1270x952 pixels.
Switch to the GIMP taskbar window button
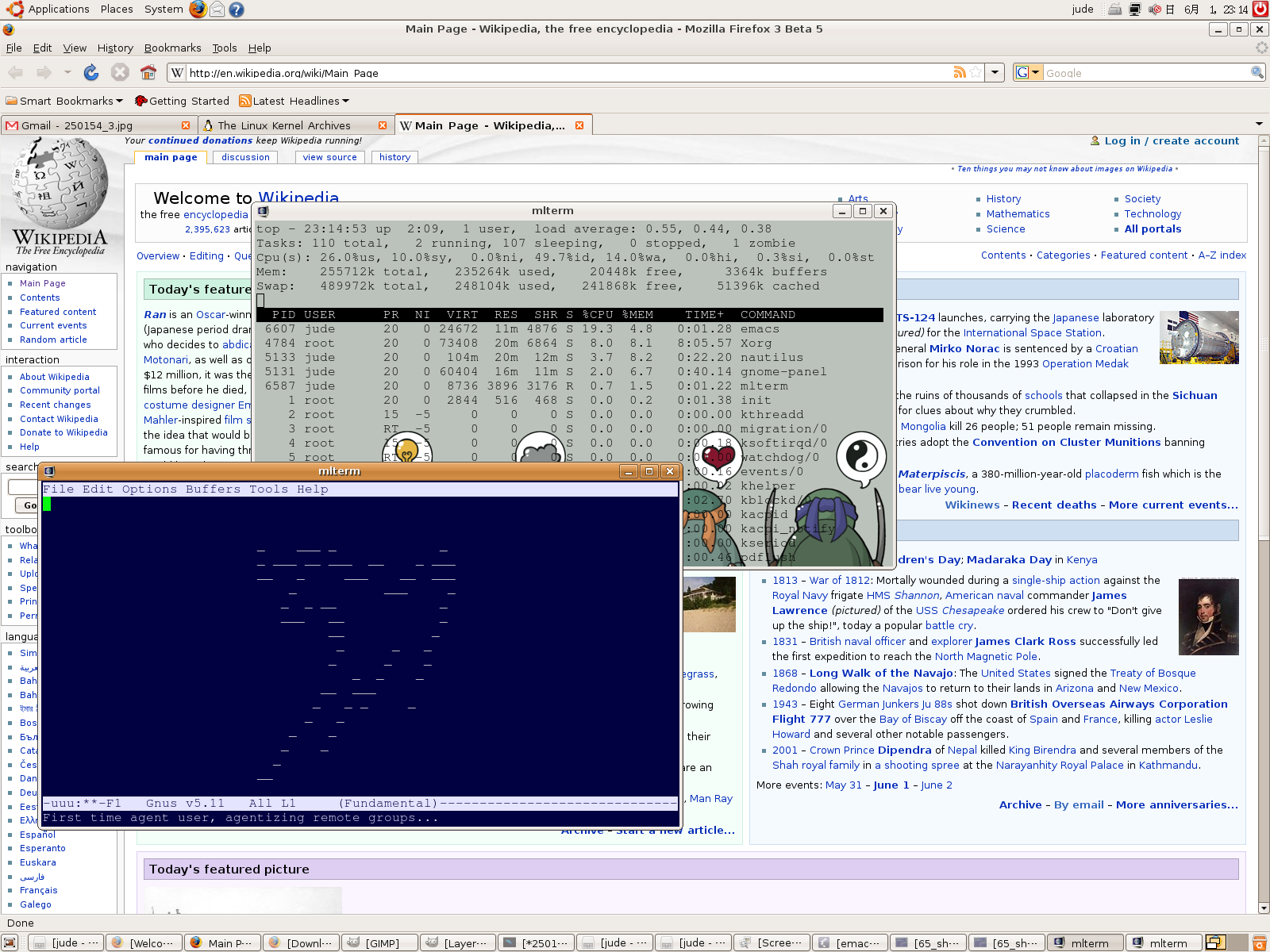379,942
